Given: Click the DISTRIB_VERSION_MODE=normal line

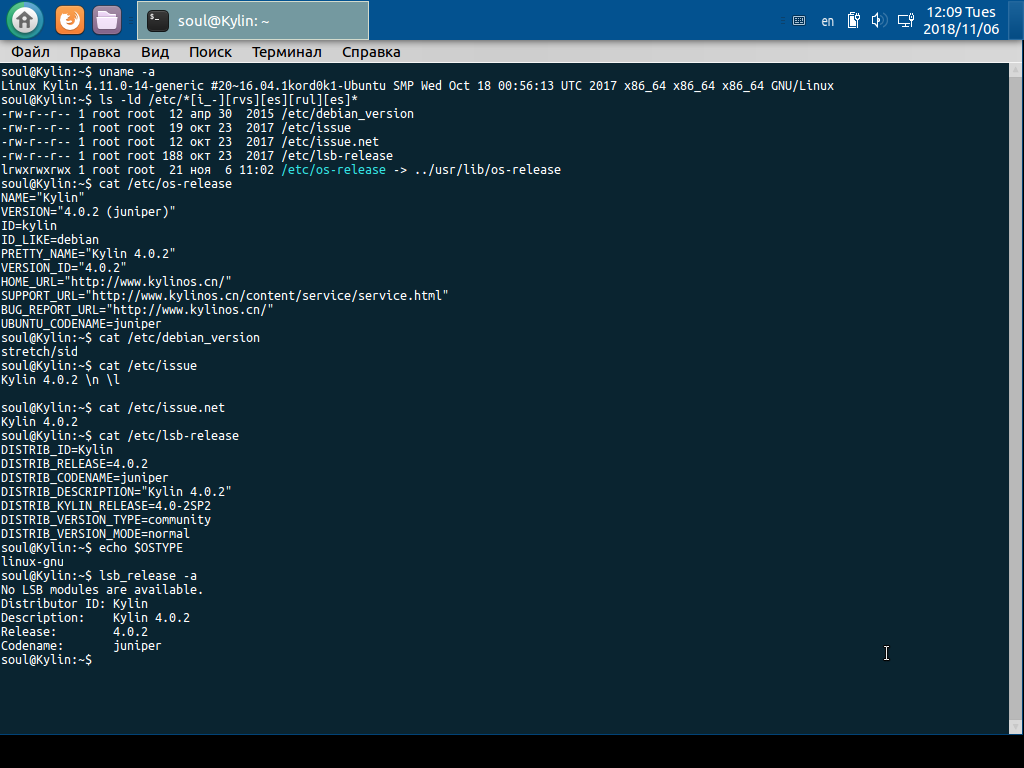Looking at the screenshot, I should click(95, 534).
